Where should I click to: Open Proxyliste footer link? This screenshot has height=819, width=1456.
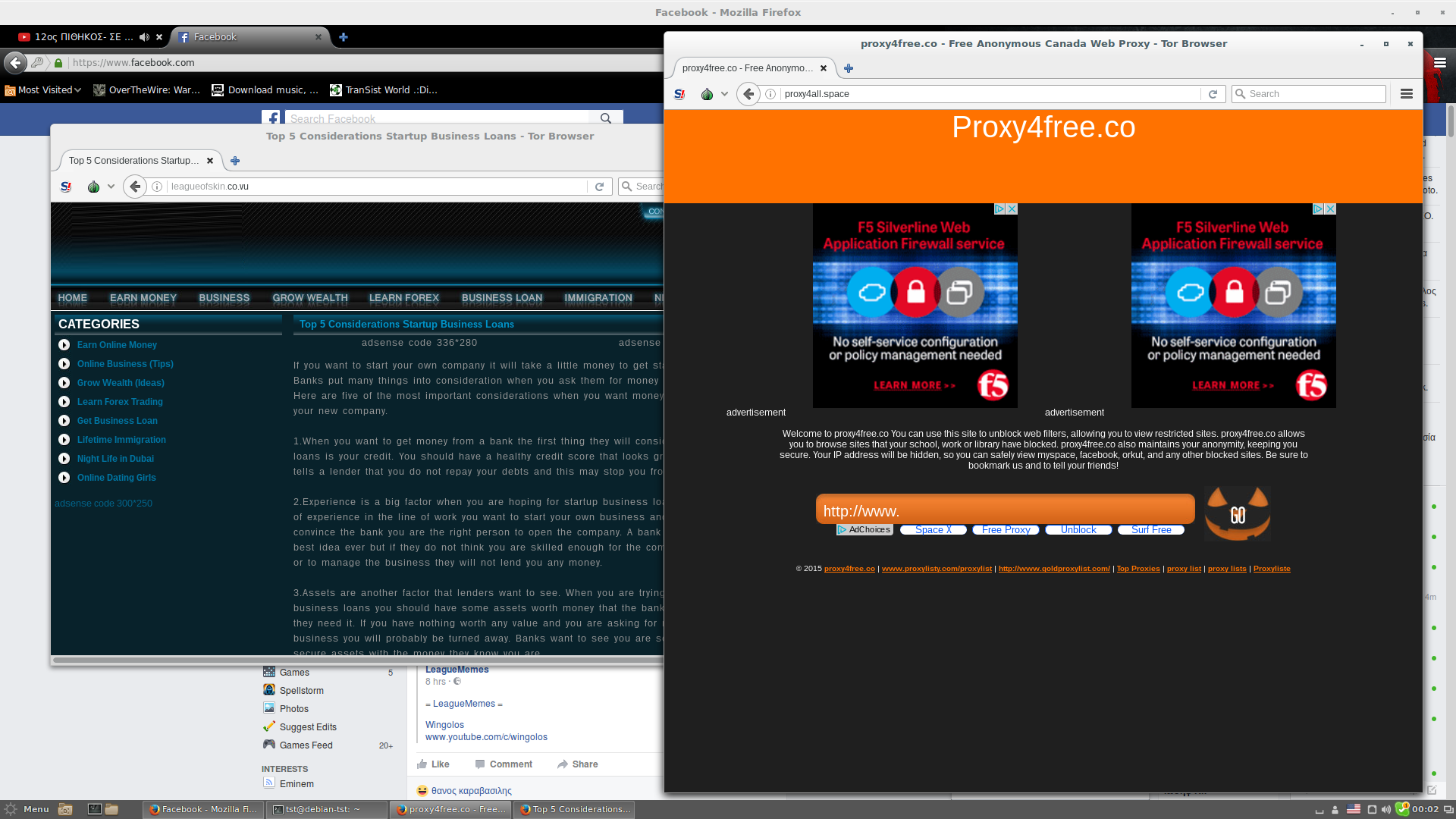[x=1272, y=569]
